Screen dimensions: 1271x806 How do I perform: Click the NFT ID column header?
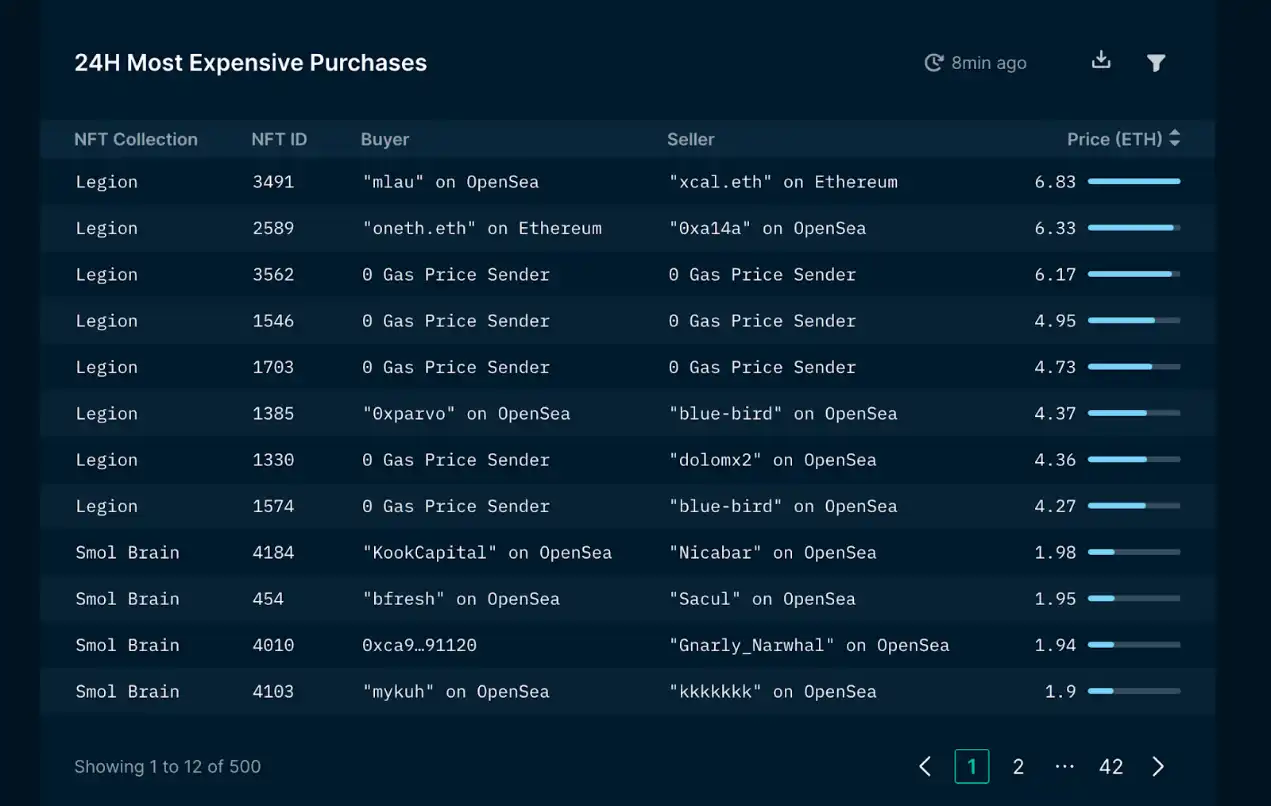coord(279,139)
